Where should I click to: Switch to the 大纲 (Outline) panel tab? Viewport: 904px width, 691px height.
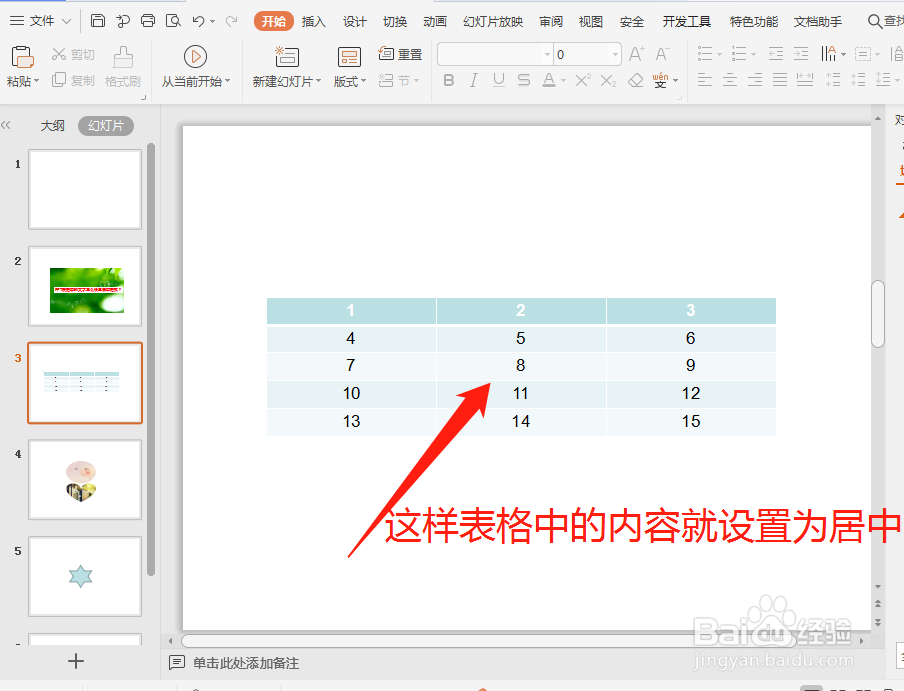point(52,125)
